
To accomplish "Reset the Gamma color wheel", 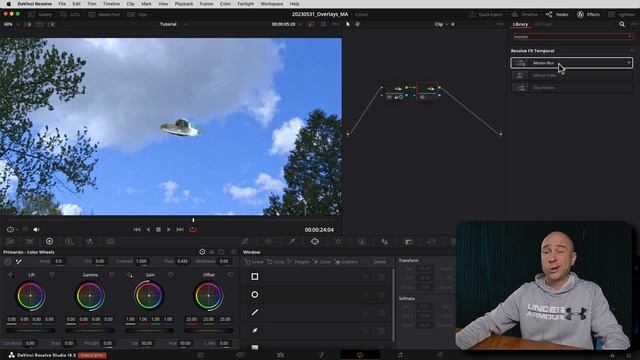I will click(x=111, y=275).
